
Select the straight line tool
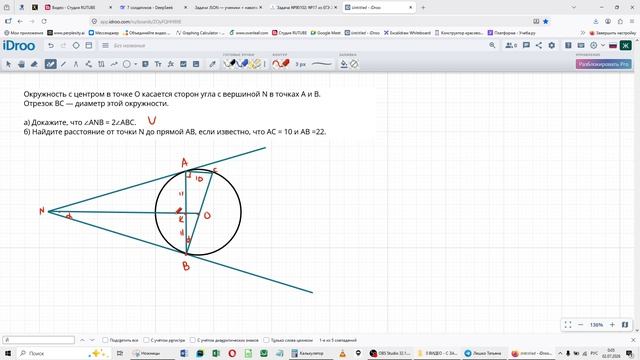pos(63,64)
